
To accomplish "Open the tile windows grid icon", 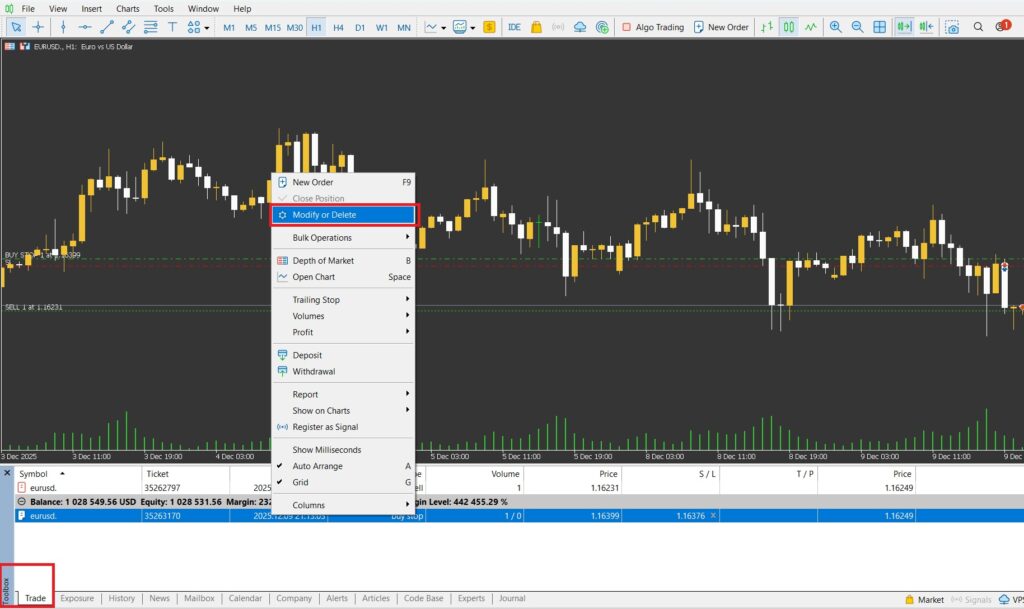I will coord(879,27).
